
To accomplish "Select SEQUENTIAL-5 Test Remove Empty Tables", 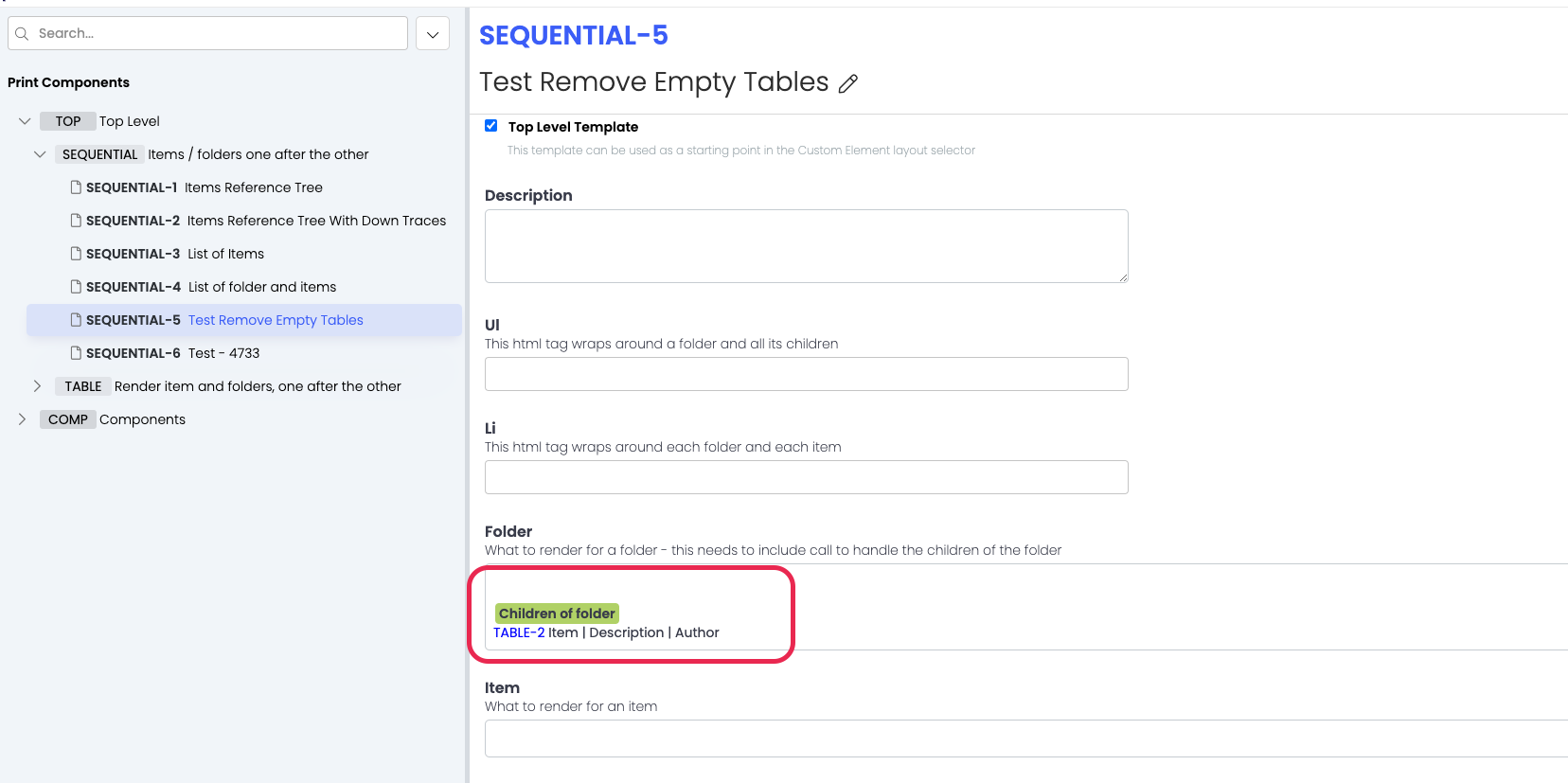I will (244, 320).
